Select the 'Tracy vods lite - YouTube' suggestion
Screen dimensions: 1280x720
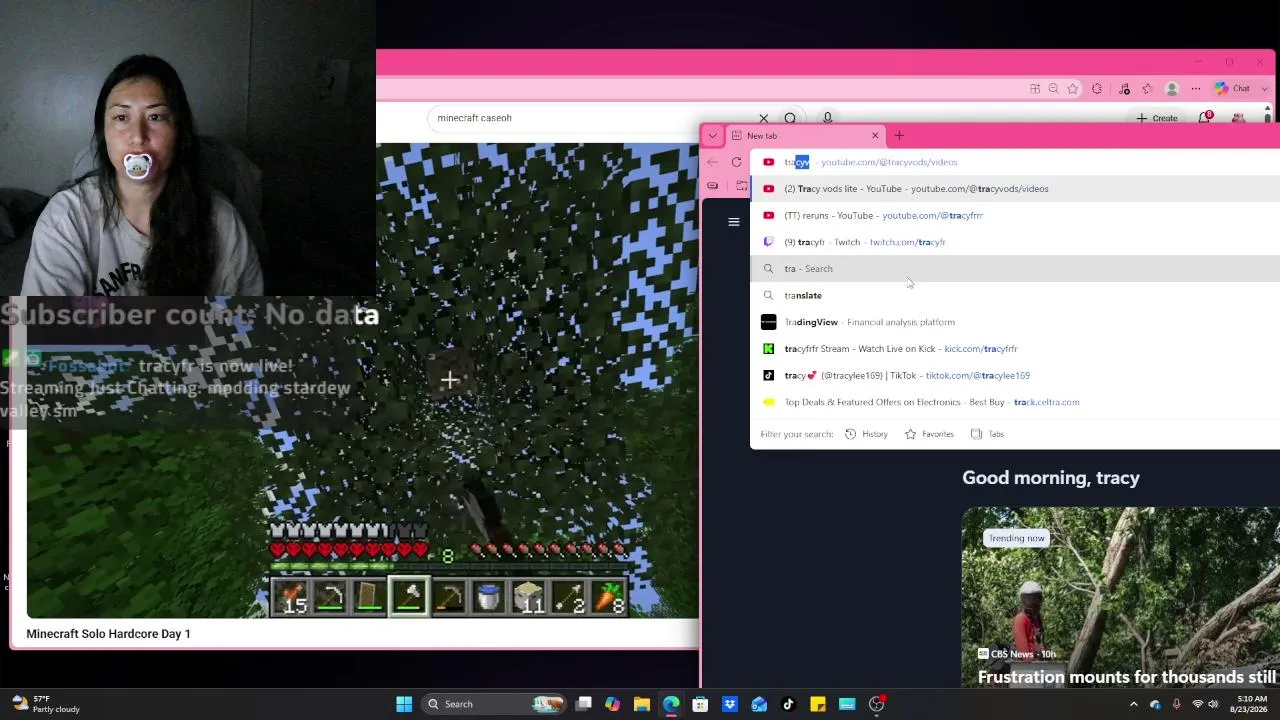tap(1015, 189)
